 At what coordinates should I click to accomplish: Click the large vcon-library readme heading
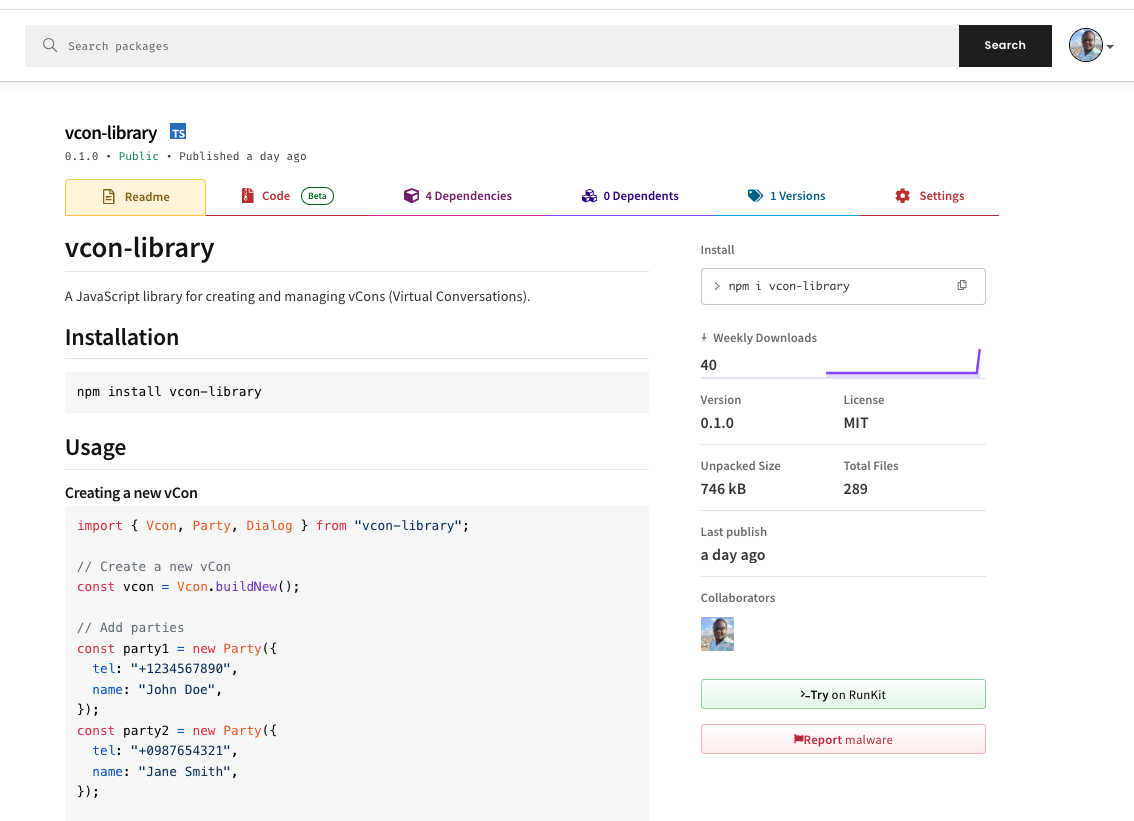click(140, 247)
